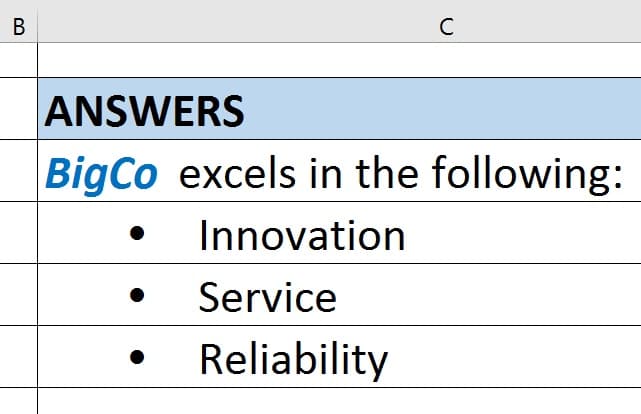Click divider between B and C headers

37,21
